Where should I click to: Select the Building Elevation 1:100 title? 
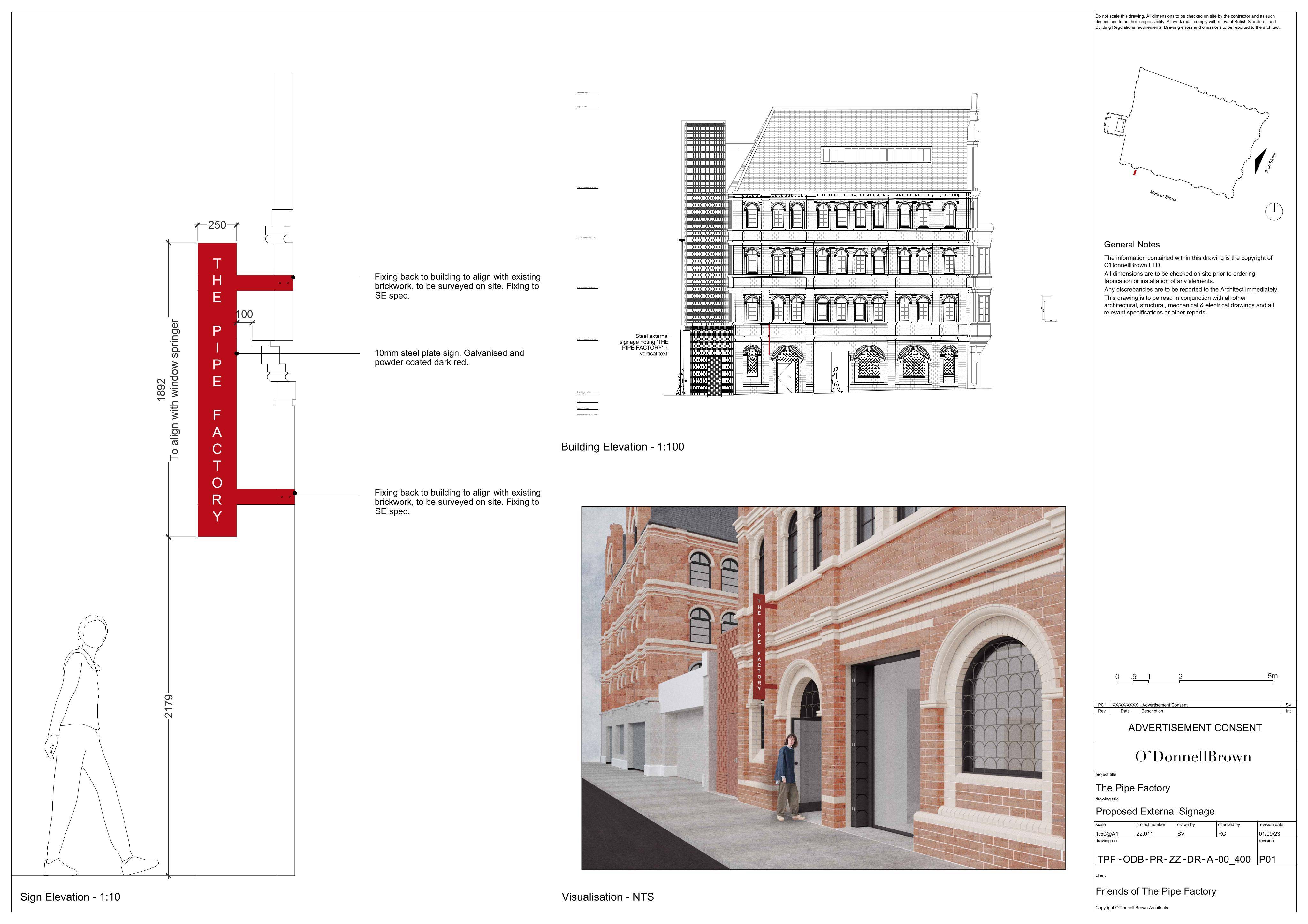[622, 447]
